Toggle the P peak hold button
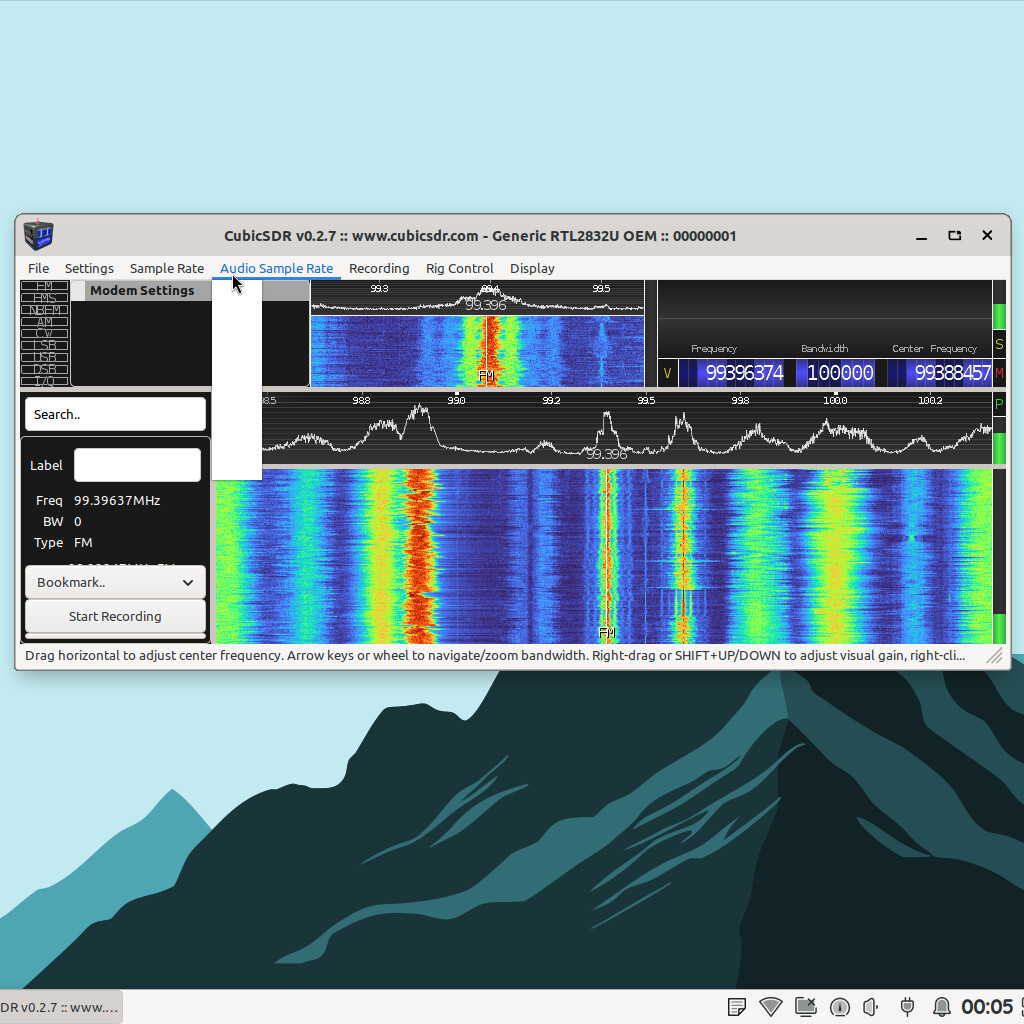The width and height of the screenshot is (1024, 1024). click(998, 405)
